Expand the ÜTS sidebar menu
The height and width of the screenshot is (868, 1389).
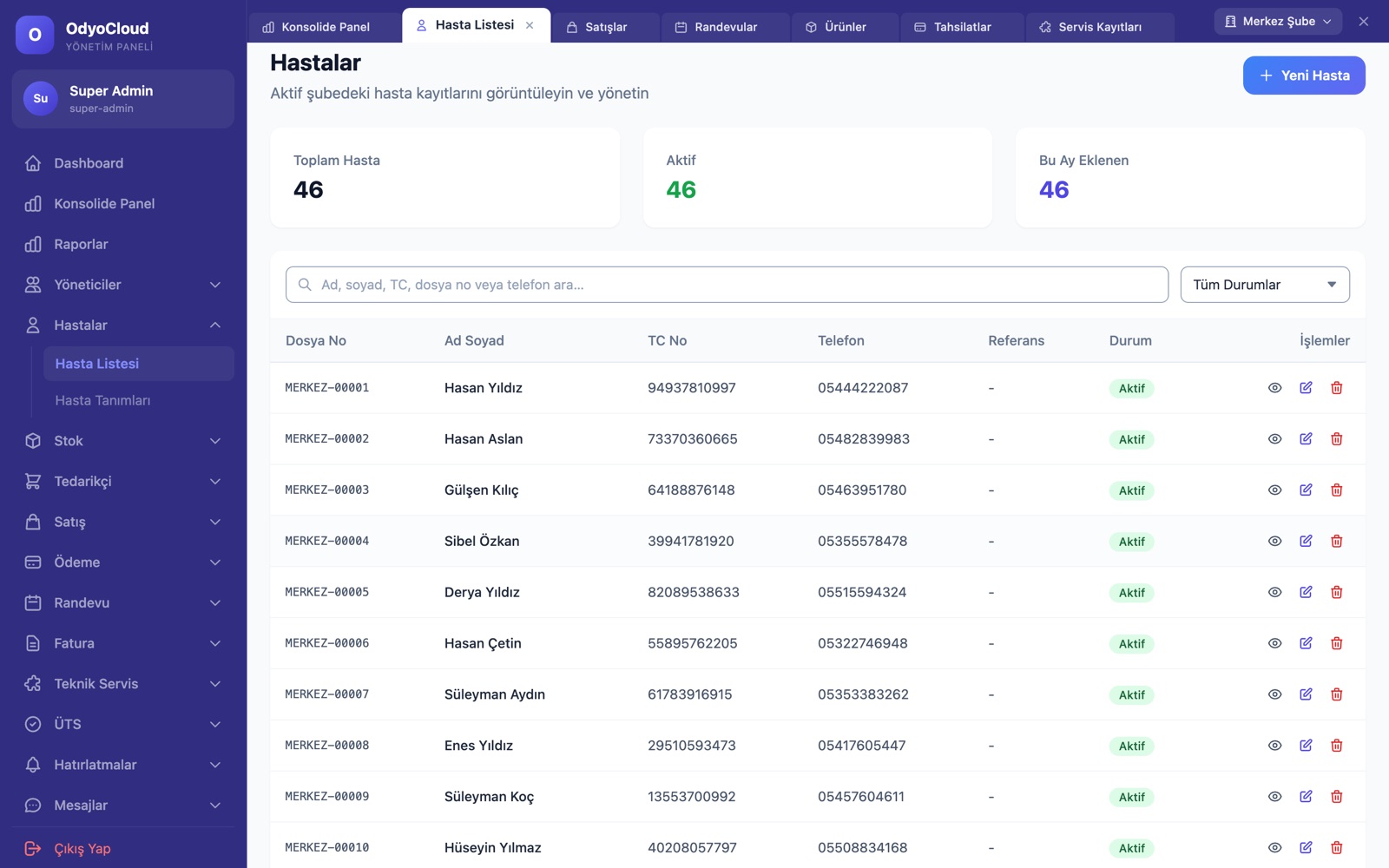pyautogui.click(x=123, y=725)
